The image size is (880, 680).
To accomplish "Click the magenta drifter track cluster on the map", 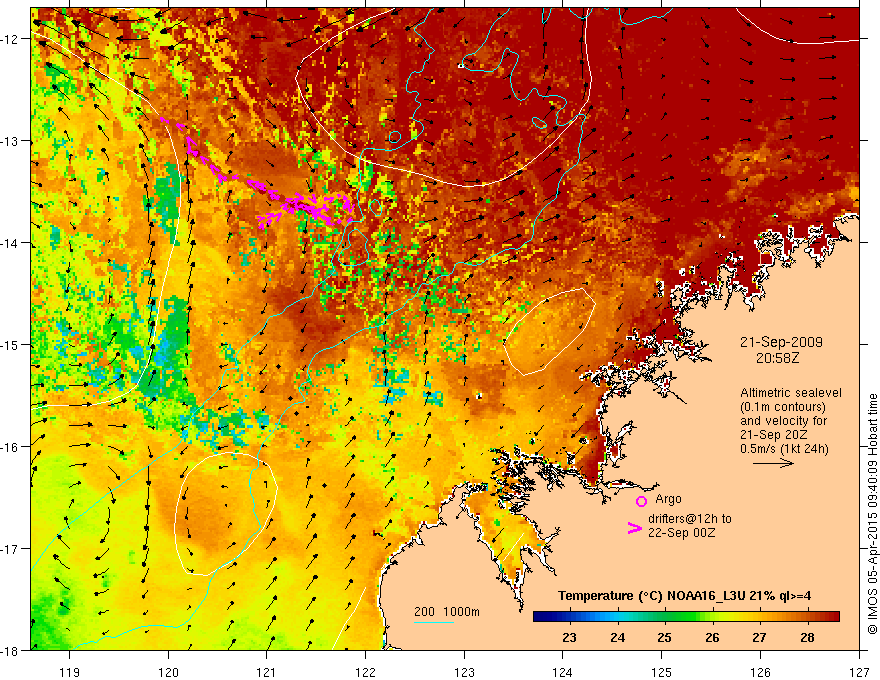I will coord(258,174).
